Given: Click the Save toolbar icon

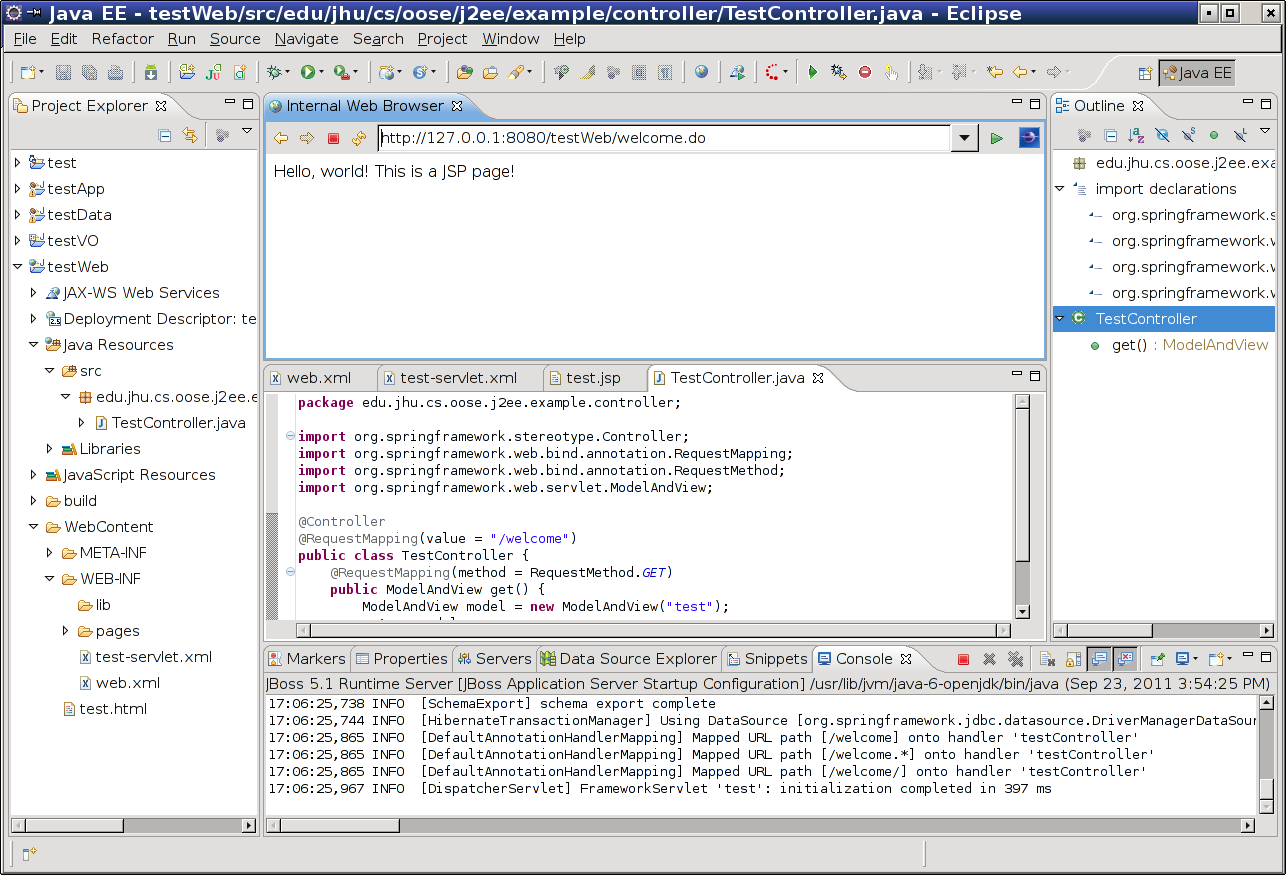Looking at the screenshot, I should pos(63,72).
